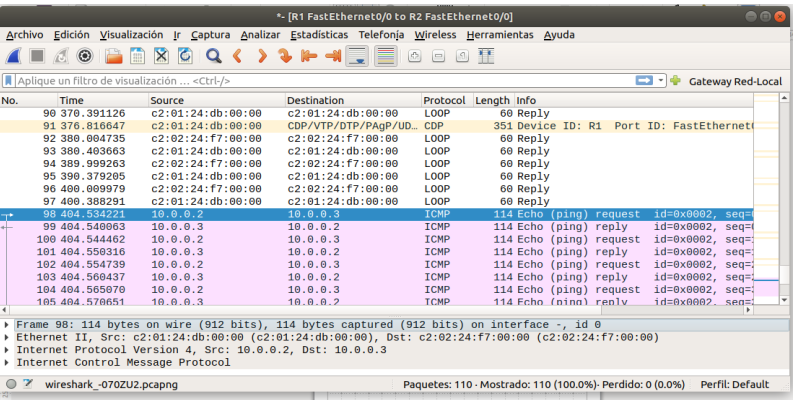This screenshot has width=793, height=402.
Task: Add a filter button with plus icon
Action: pyautogui.click(x=675, y=81)
